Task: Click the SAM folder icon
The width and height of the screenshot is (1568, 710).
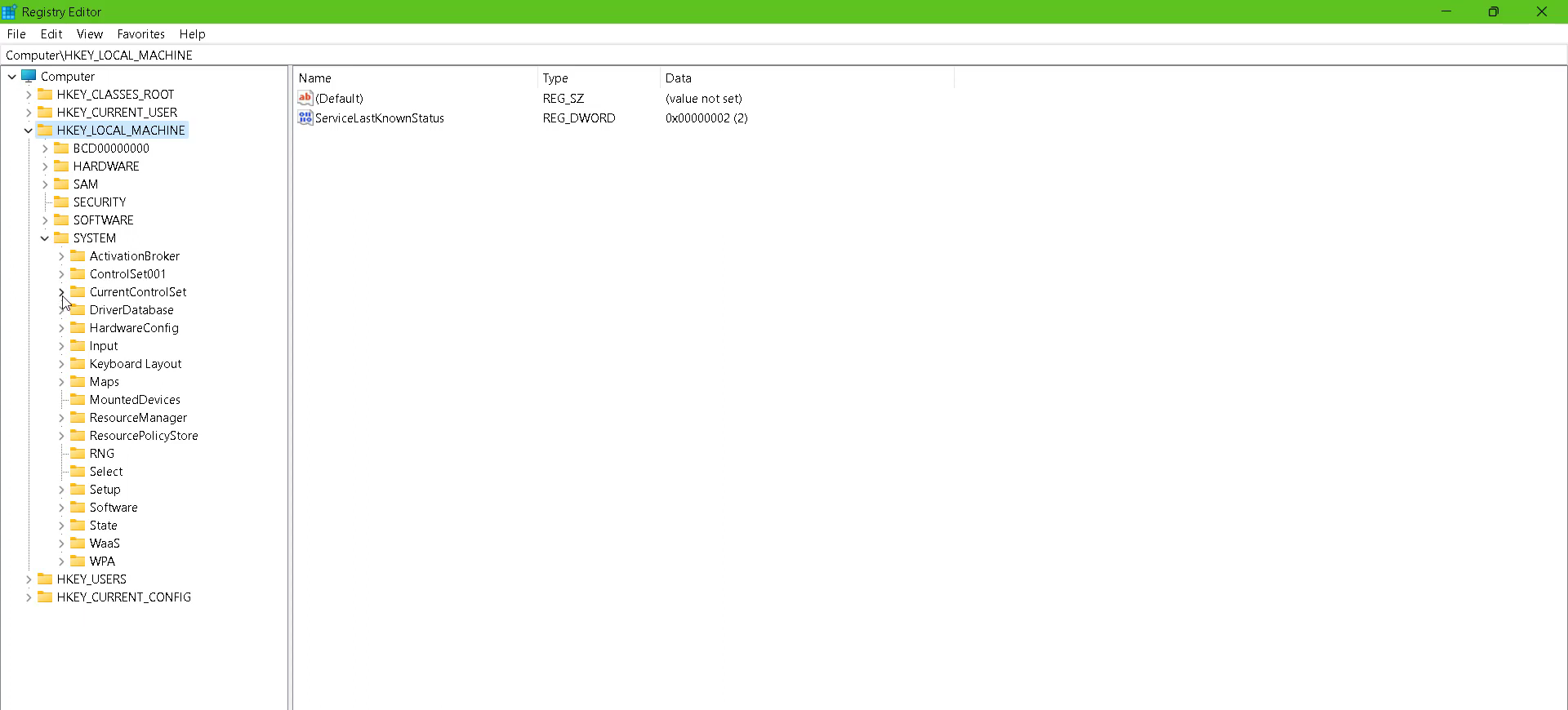Action: [x=61, y=184]
